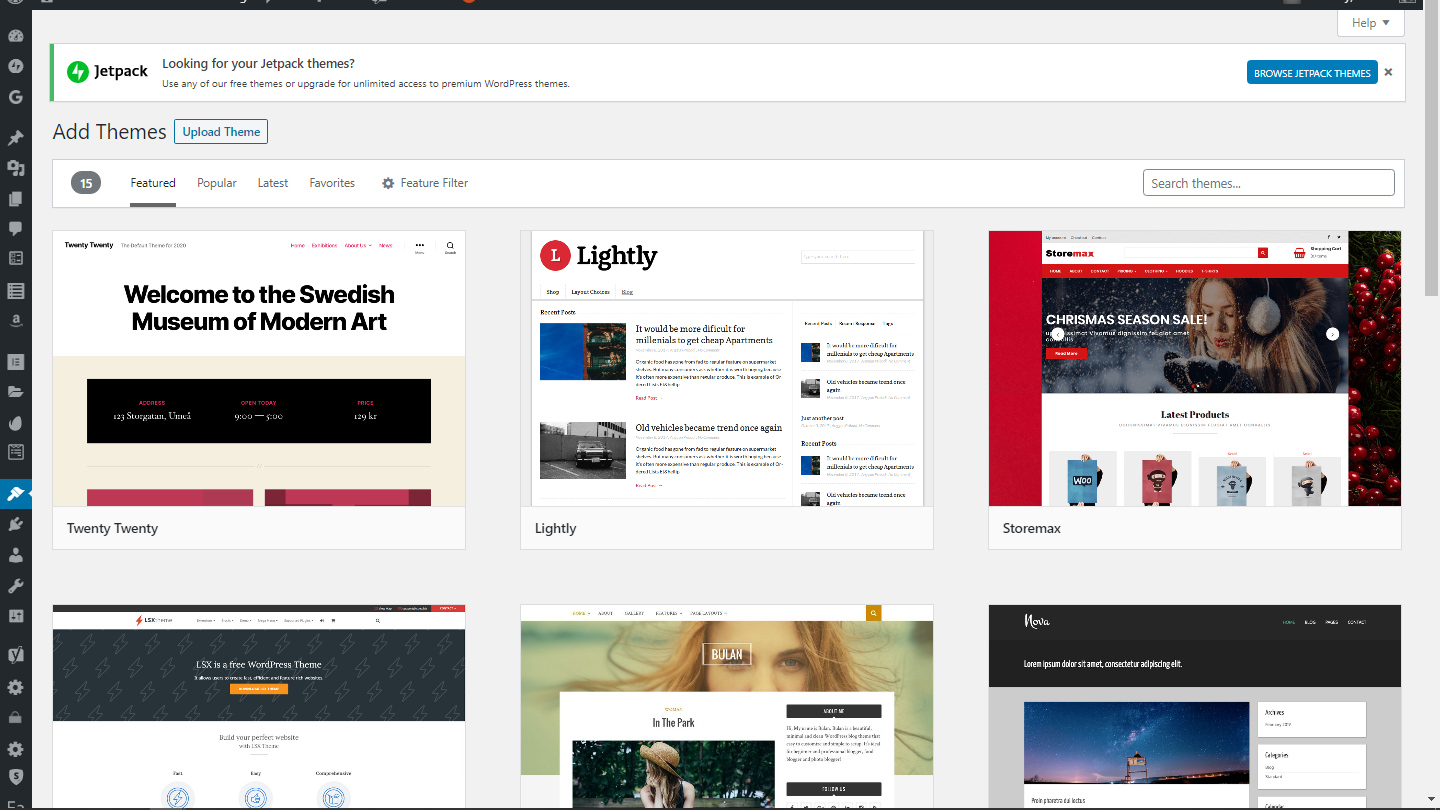
Task: Click the green Jetpack logo in banner
Action: 77,72
